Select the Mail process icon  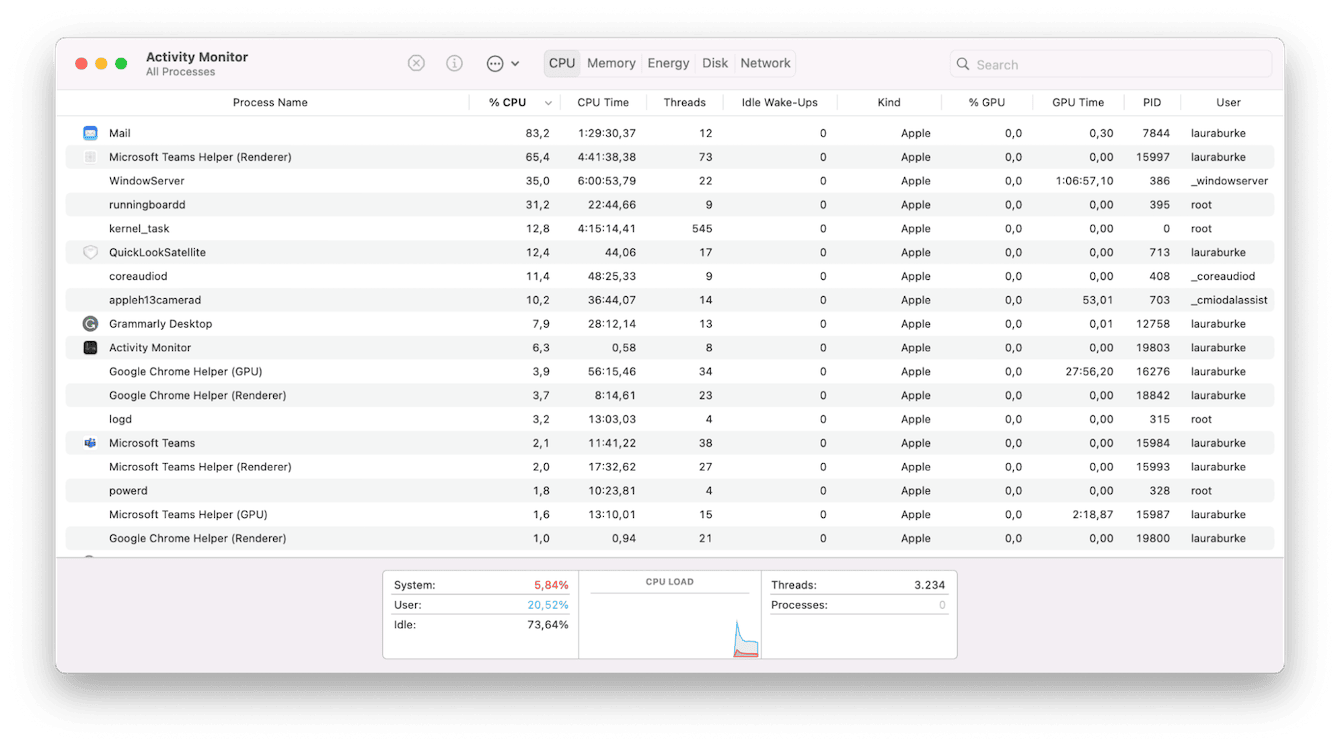pyautogui.click(x=90, y=132)
